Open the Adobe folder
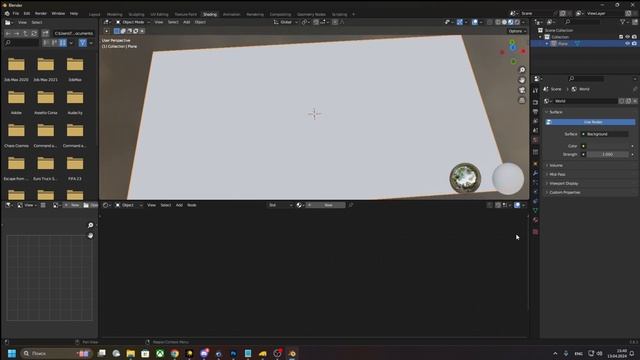This screenshot has width=640, height=360. coord(16,102)
